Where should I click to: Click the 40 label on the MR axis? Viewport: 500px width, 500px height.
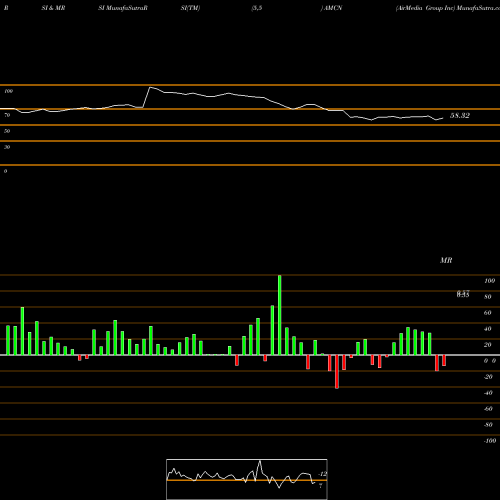point(488,329)
